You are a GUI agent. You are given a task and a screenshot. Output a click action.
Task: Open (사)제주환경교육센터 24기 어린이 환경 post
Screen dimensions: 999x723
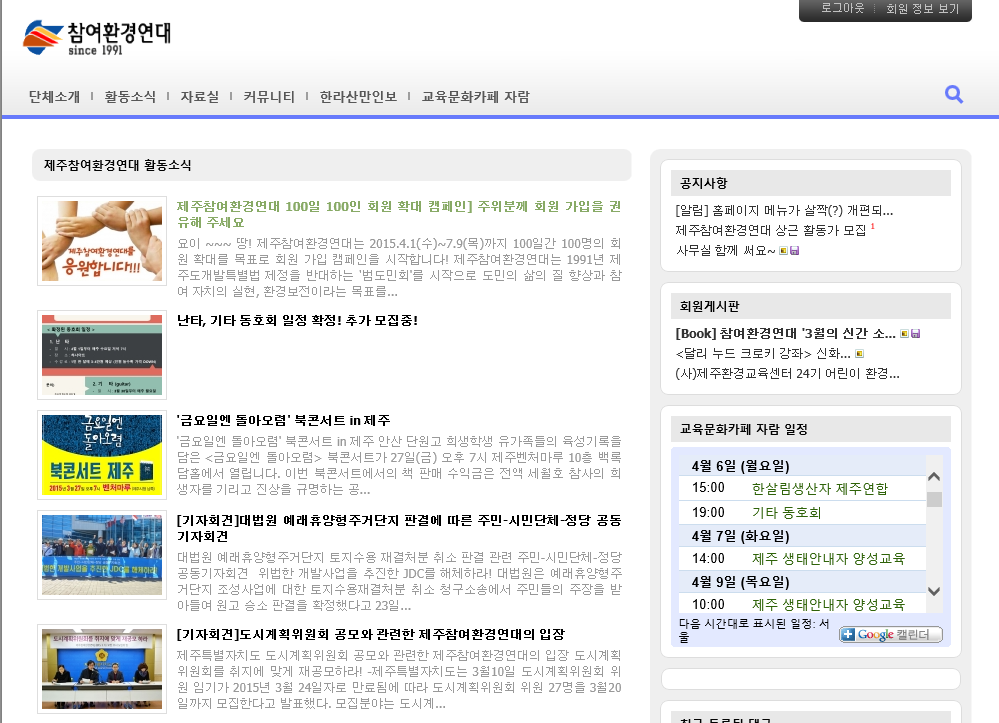pos(787,373)
